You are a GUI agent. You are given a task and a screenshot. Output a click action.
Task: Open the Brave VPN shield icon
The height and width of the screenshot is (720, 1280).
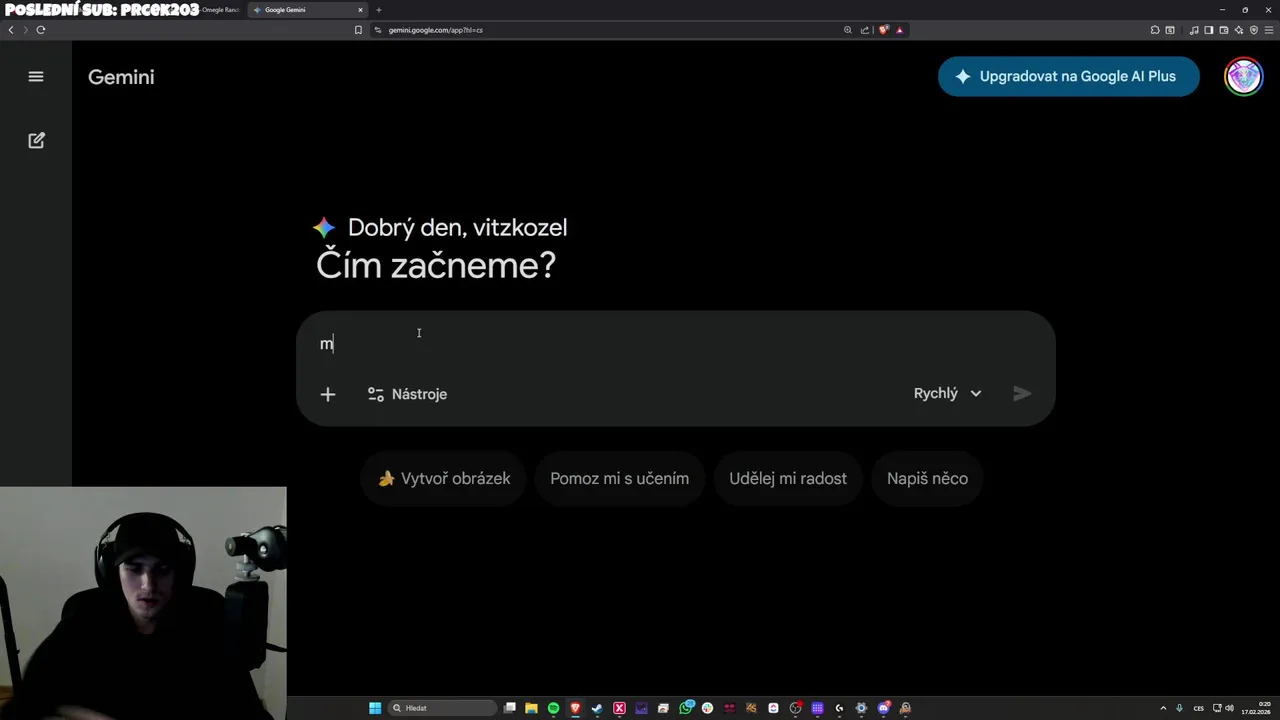point(1254,30)
